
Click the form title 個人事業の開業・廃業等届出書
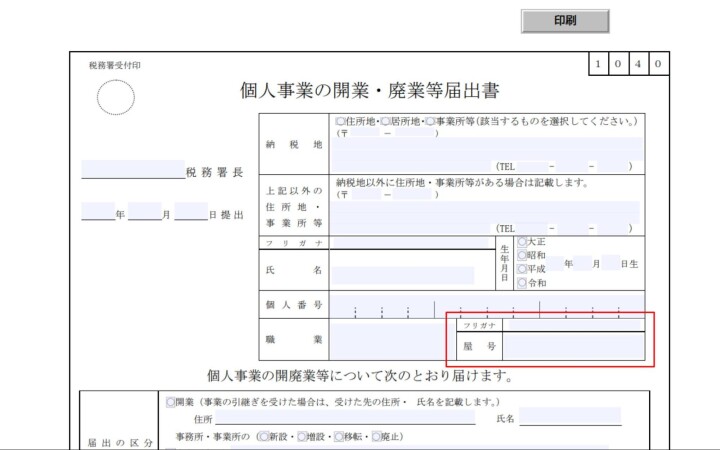coord(370,90)
